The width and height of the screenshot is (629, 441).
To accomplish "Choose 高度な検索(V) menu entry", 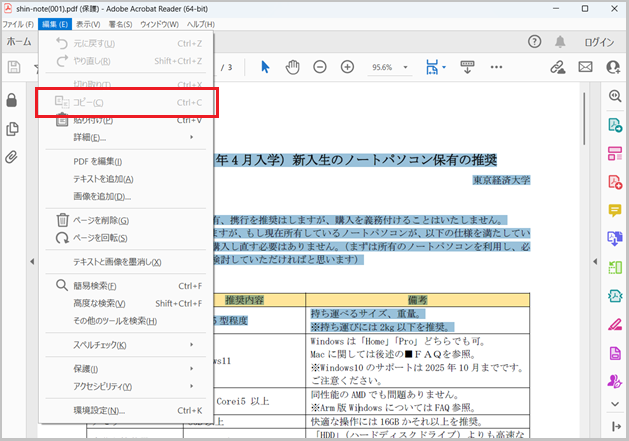I will point(126,303).
